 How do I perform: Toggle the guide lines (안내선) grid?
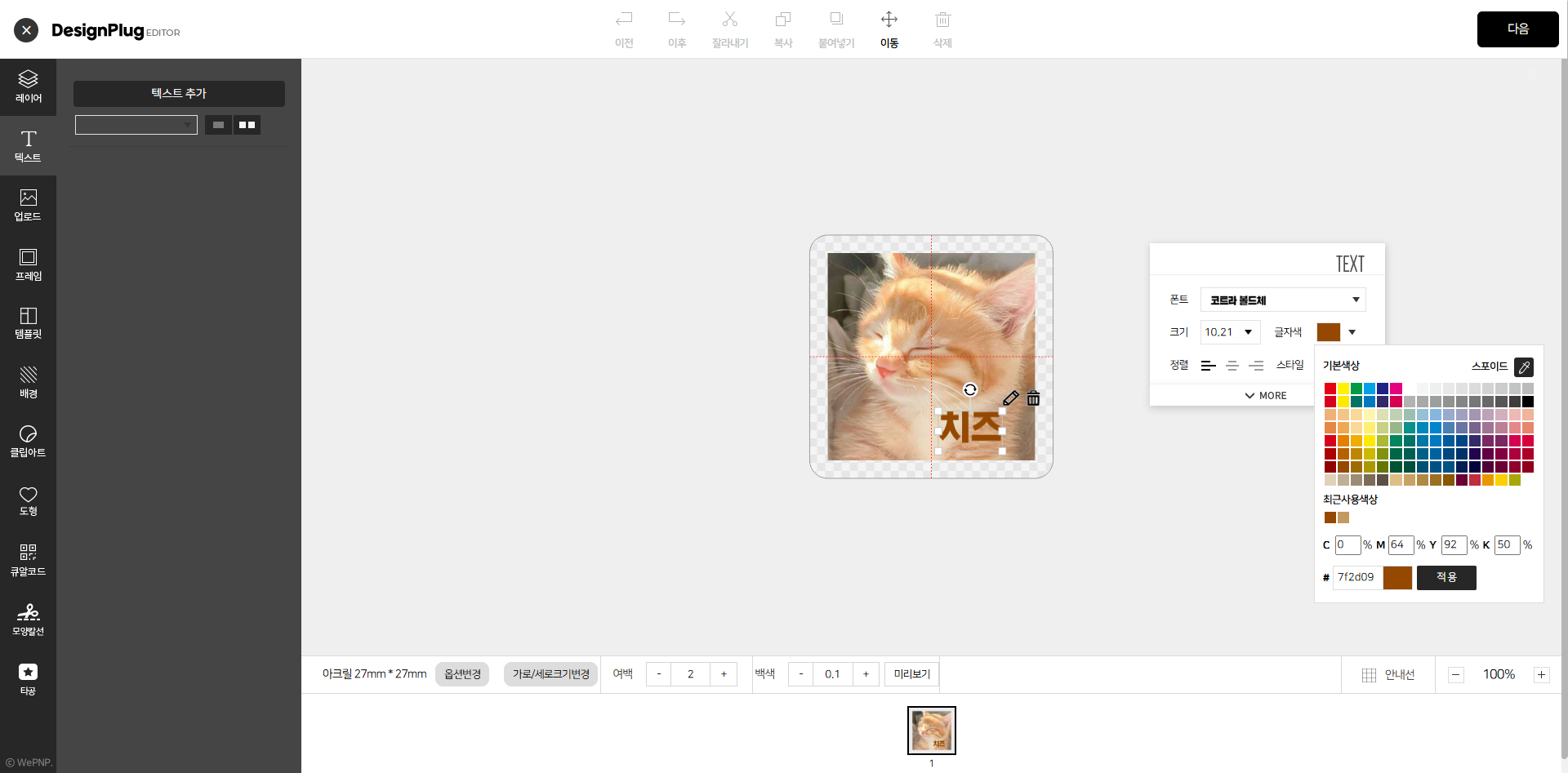tap(1388, 675)
